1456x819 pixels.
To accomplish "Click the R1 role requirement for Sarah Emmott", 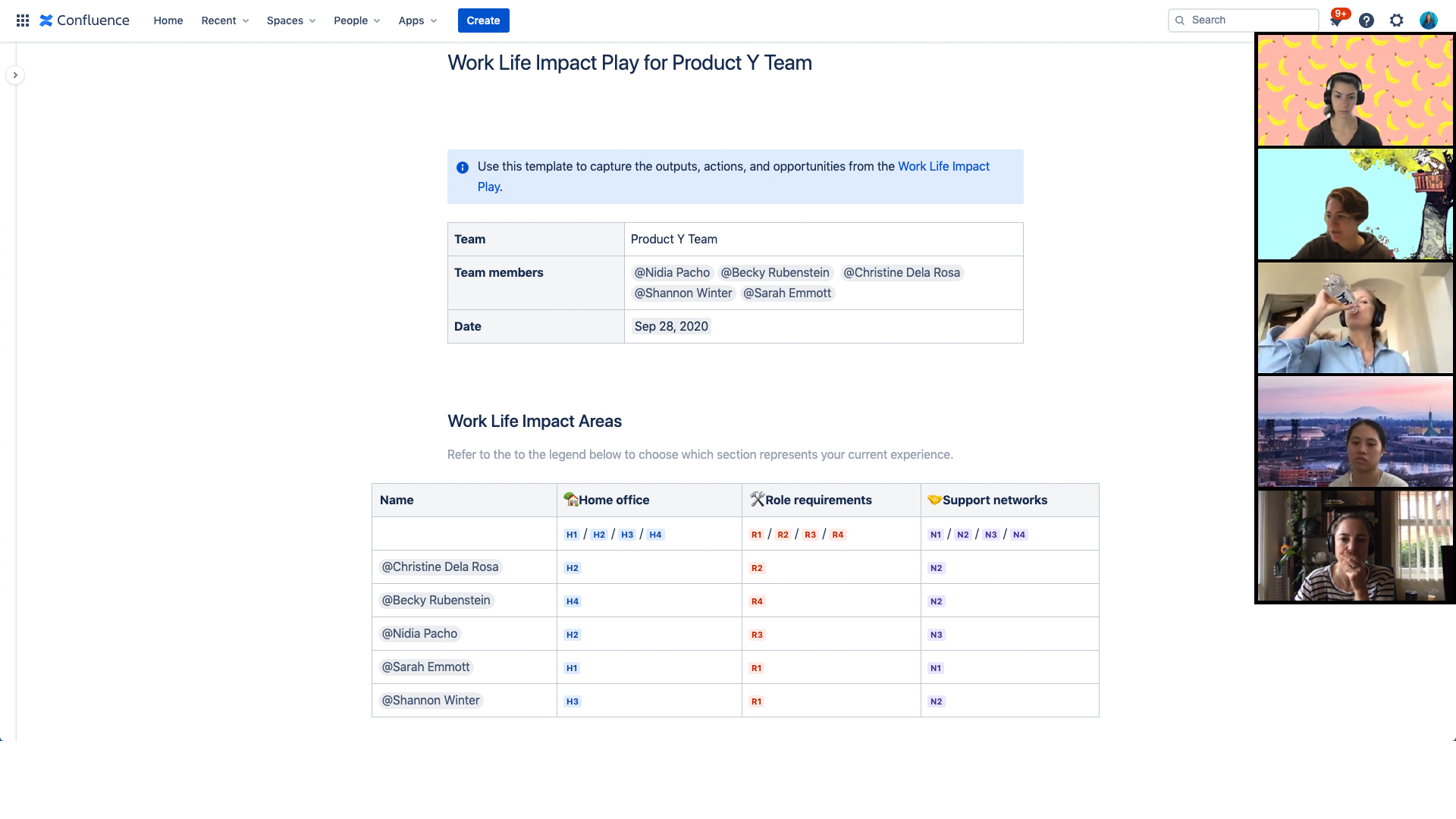I will 756,668.
